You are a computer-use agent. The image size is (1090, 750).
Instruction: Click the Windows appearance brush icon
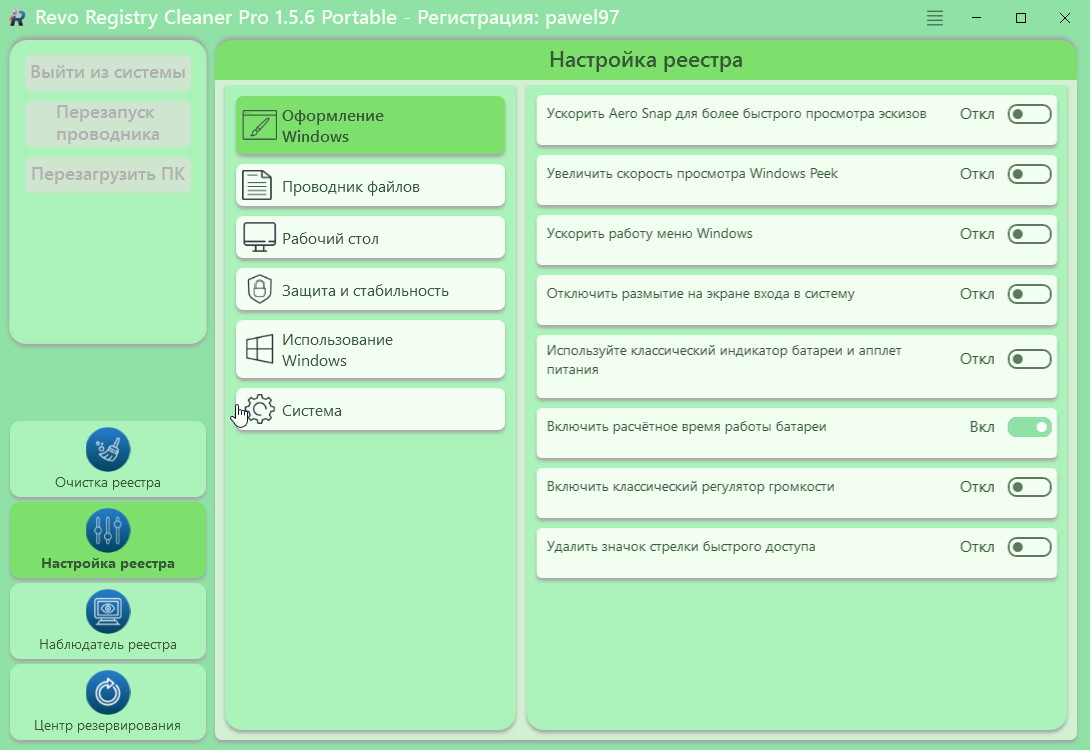[x=259, y=125]
